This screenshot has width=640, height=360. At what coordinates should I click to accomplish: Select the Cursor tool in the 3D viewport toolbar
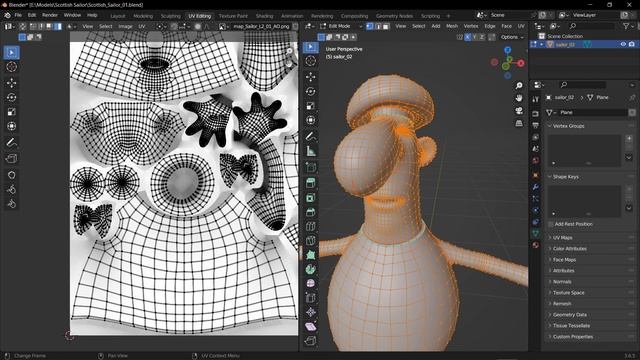pos(311,61)
